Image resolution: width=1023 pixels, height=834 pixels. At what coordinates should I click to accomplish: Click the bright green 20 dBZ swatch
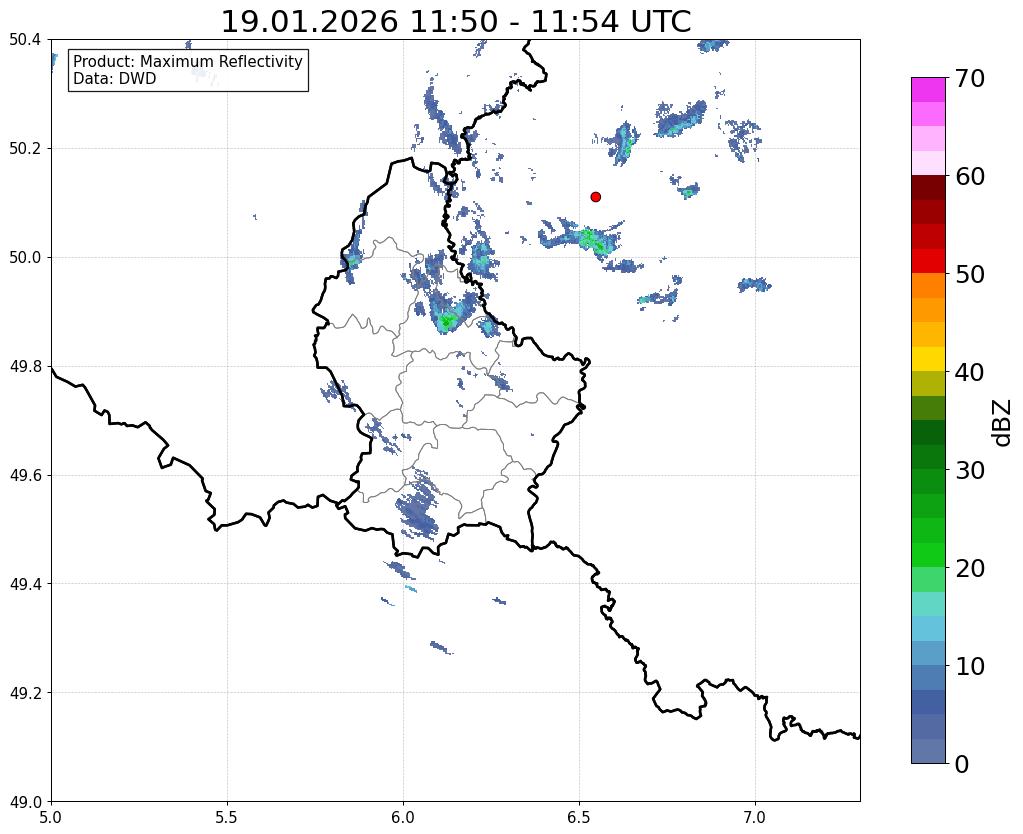pyautogui.click(x=928, y=555)
